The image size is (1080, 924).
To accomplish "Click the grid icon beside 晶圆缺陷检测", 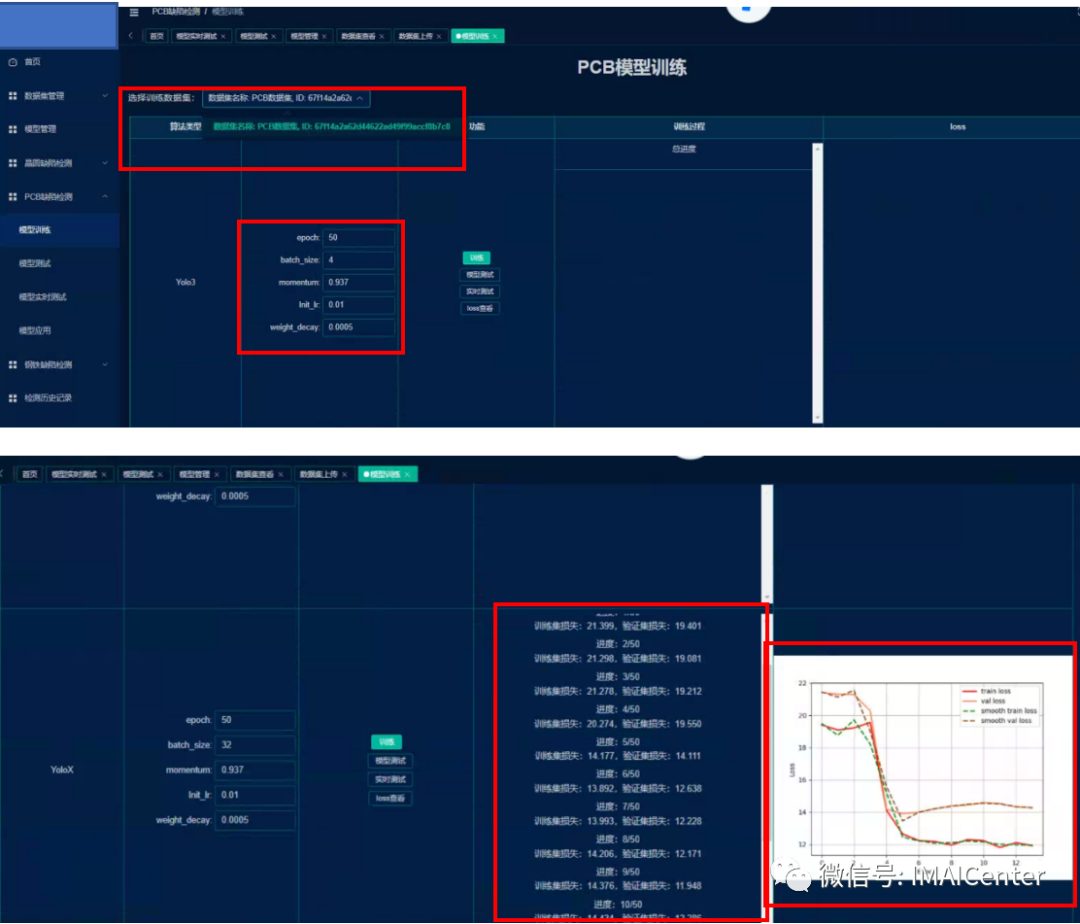I will 12,163.
